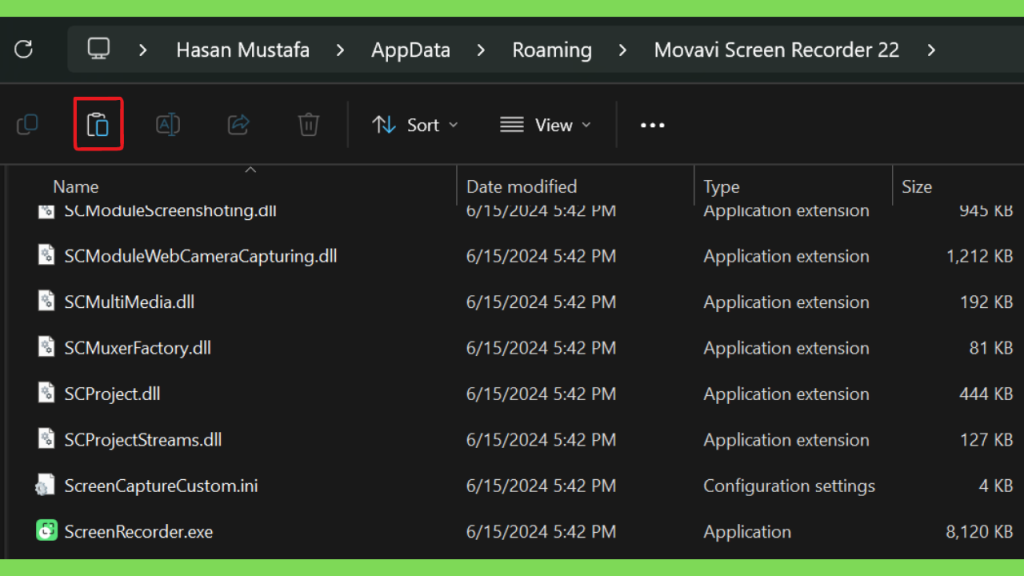Expand the chevron after AppData
Image resolution: width=1024 pixels, height=576 pixels.
481,50
